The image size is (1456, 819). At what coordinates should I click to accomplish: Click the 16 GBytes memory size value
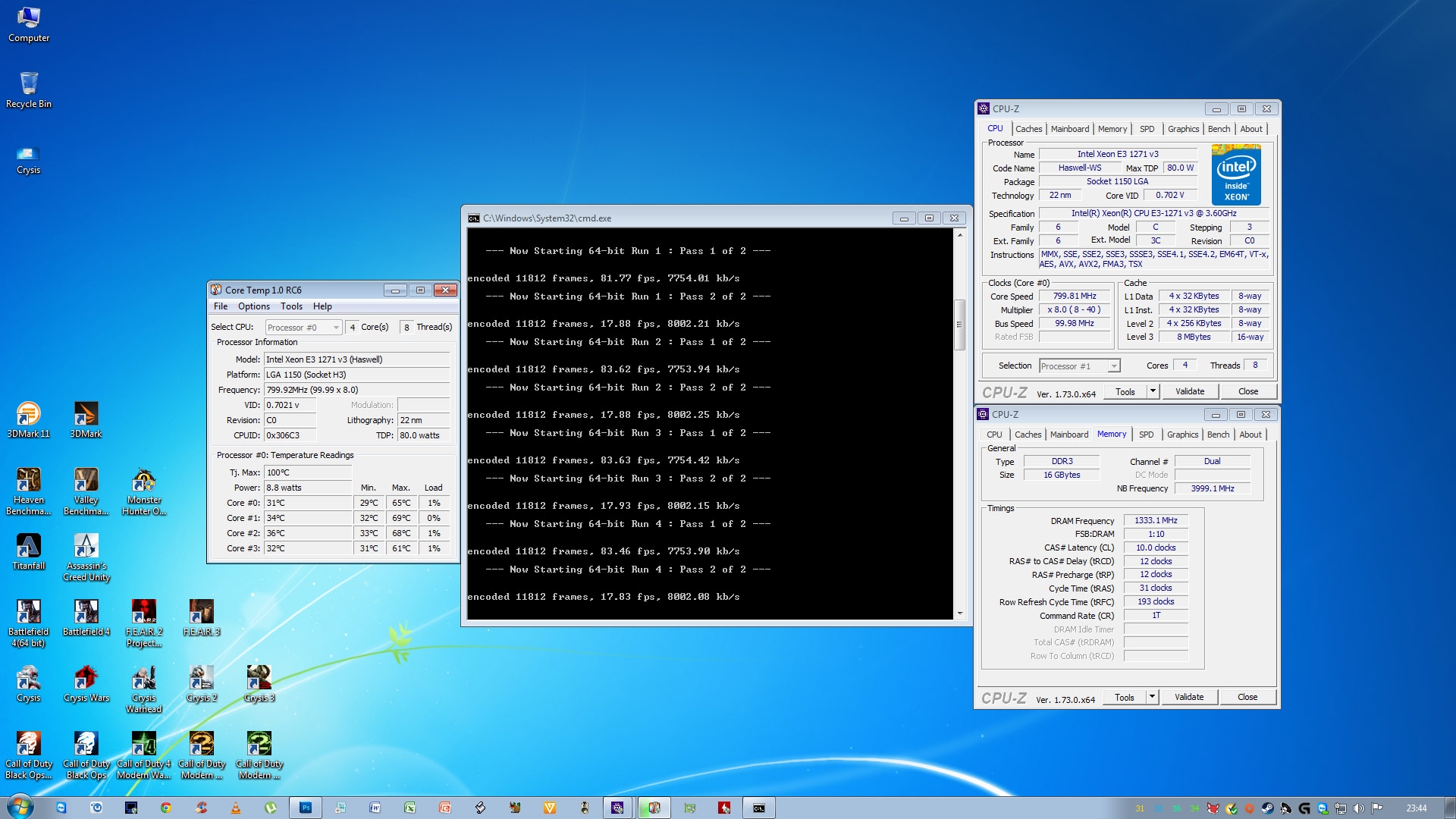(x=1062, y=475)
